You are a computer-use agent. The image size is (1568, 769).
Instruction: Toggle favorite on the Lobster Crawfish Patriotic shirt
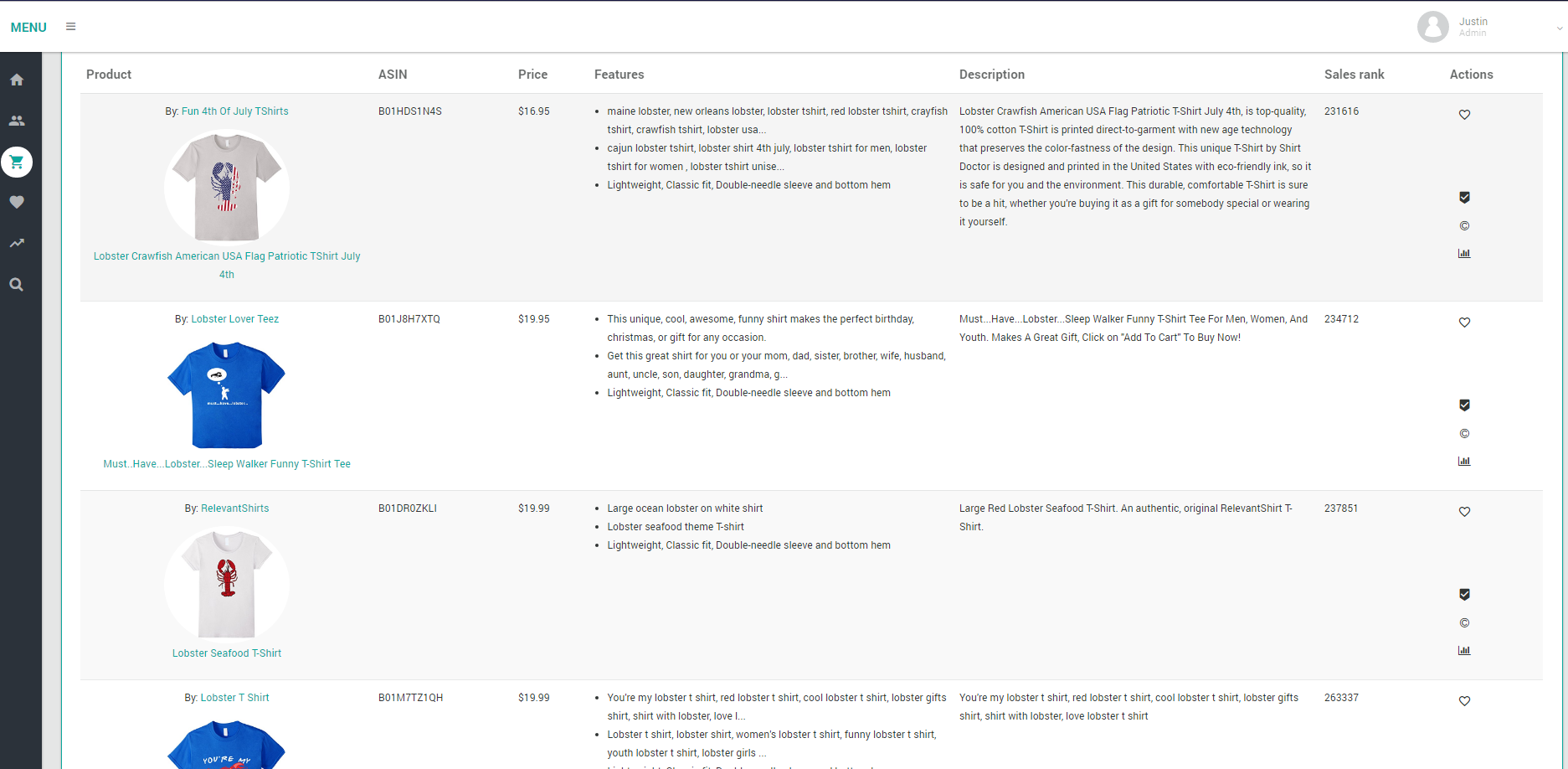pyautogui.click(x=1463, y=114)
